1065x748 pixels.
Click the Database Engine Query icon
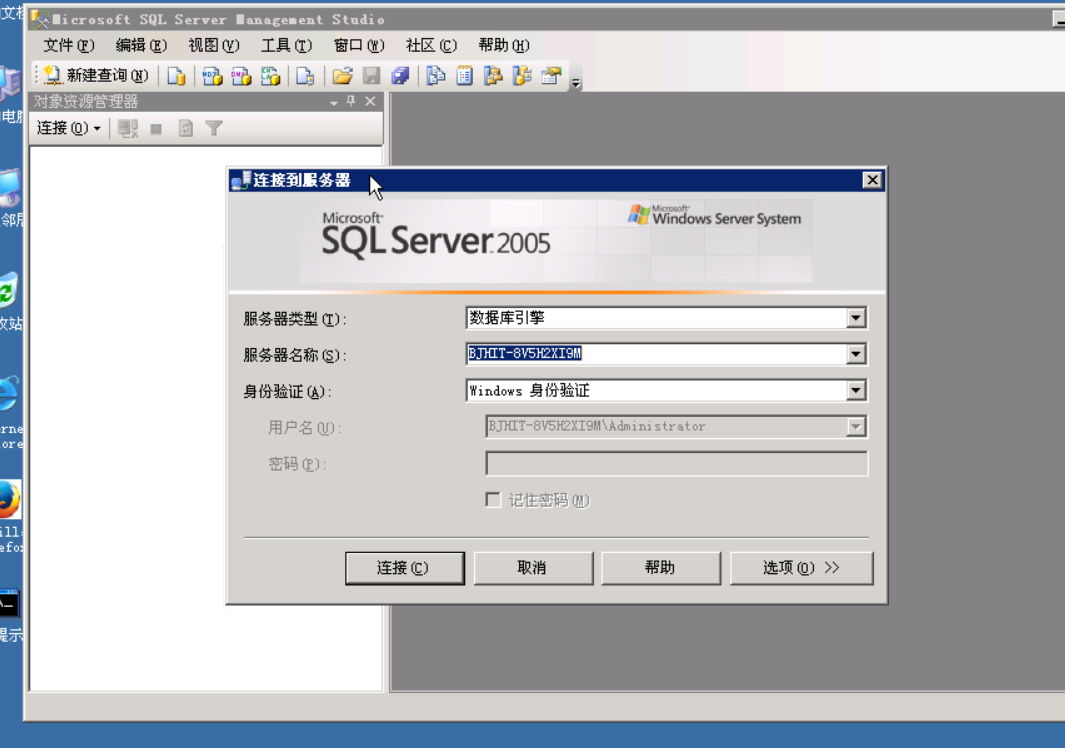point(177,75)
